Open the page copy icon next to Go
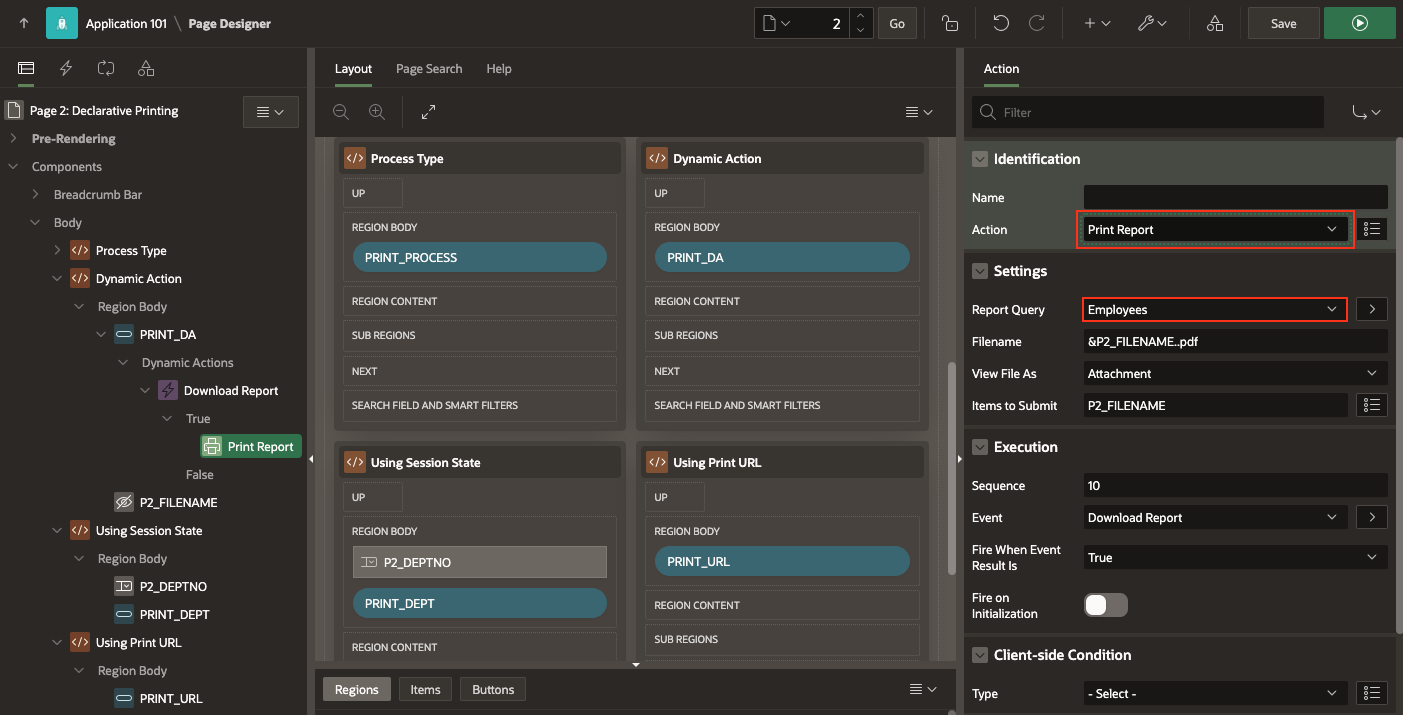1403x715 pixels. (949, 22)
